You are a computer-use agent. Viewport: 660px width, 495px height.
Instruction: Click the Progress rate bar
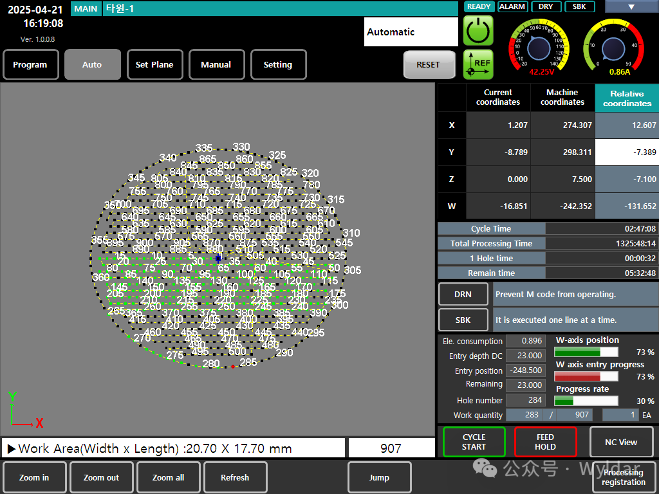586,401
